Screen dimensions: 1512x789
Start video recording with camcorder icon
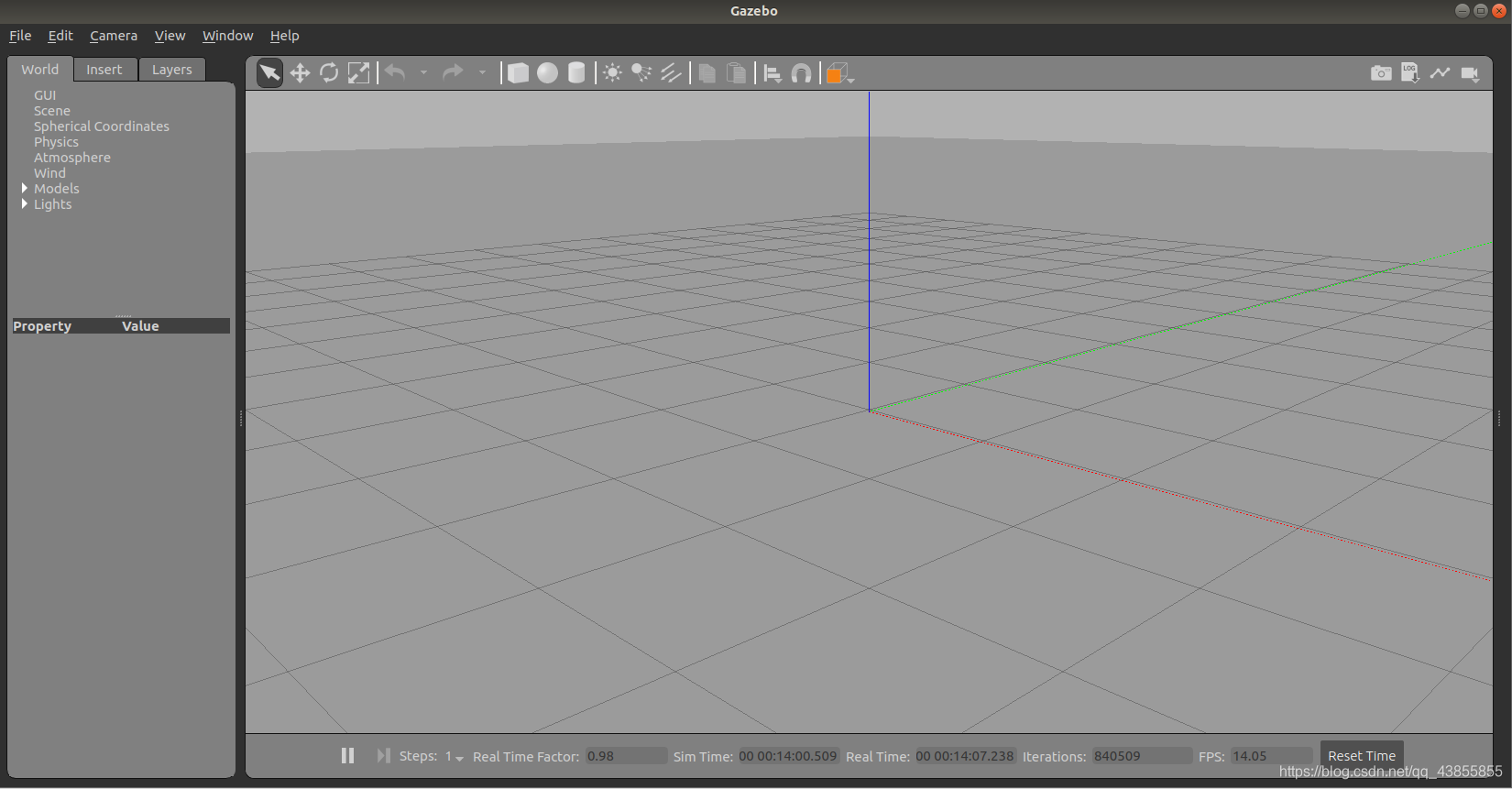pyautogui.click(x=1470, y=73)
